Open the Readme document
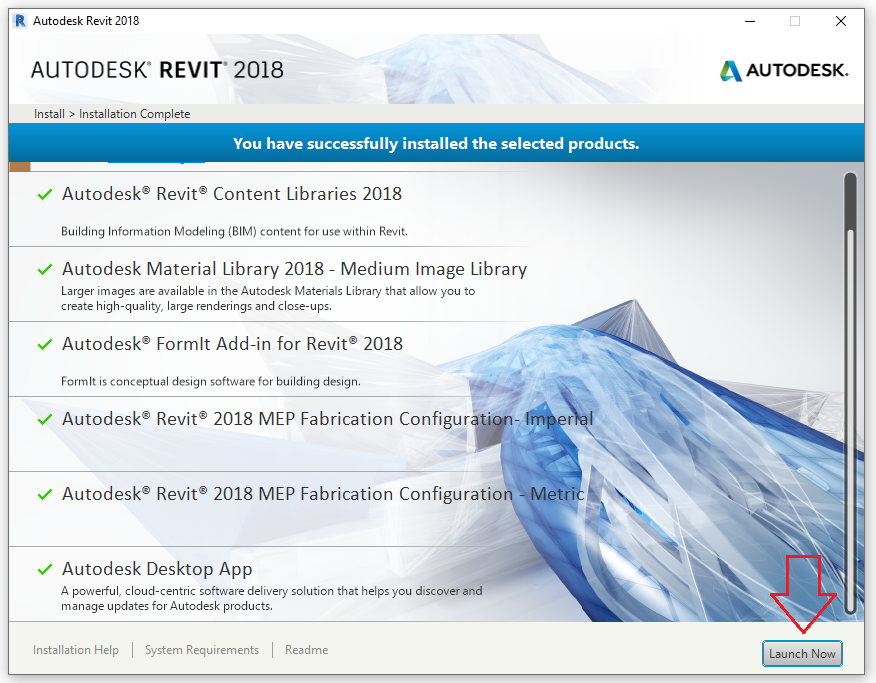This screenshot has width=876, height=683. click(306, 649)
